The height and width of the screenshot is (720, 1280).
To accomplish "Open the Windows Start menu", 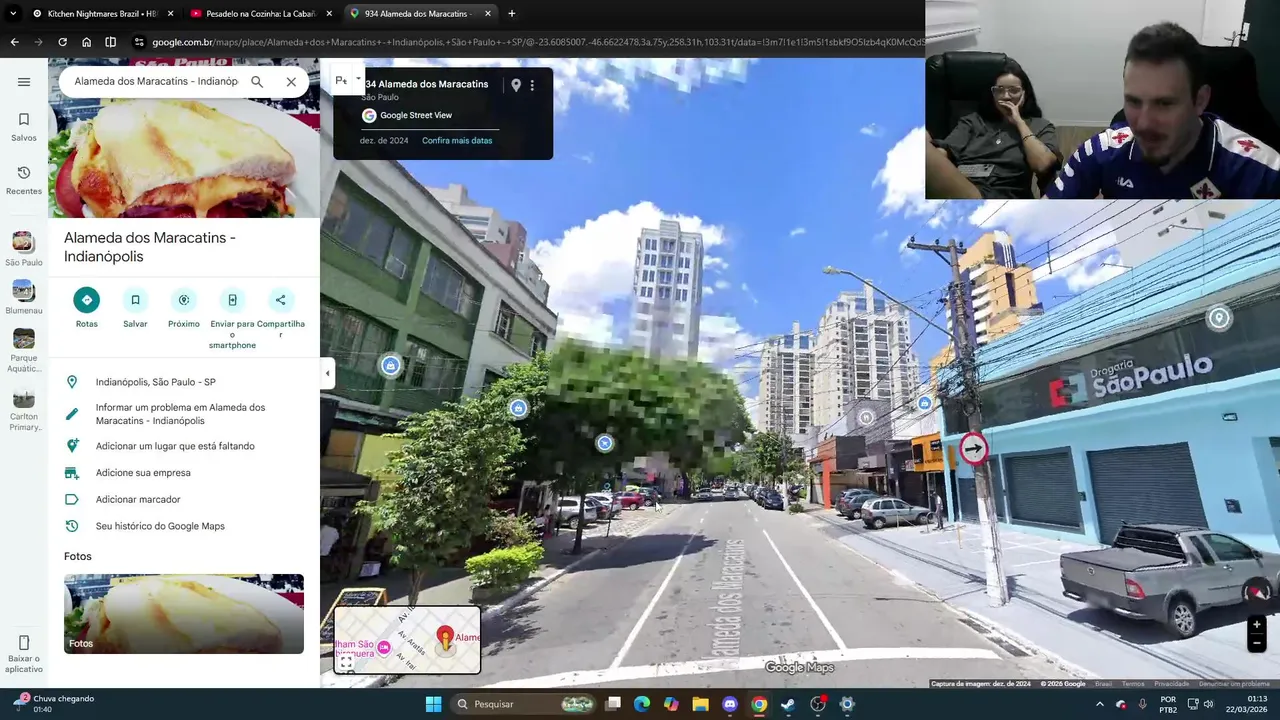I will click(433, 704).
